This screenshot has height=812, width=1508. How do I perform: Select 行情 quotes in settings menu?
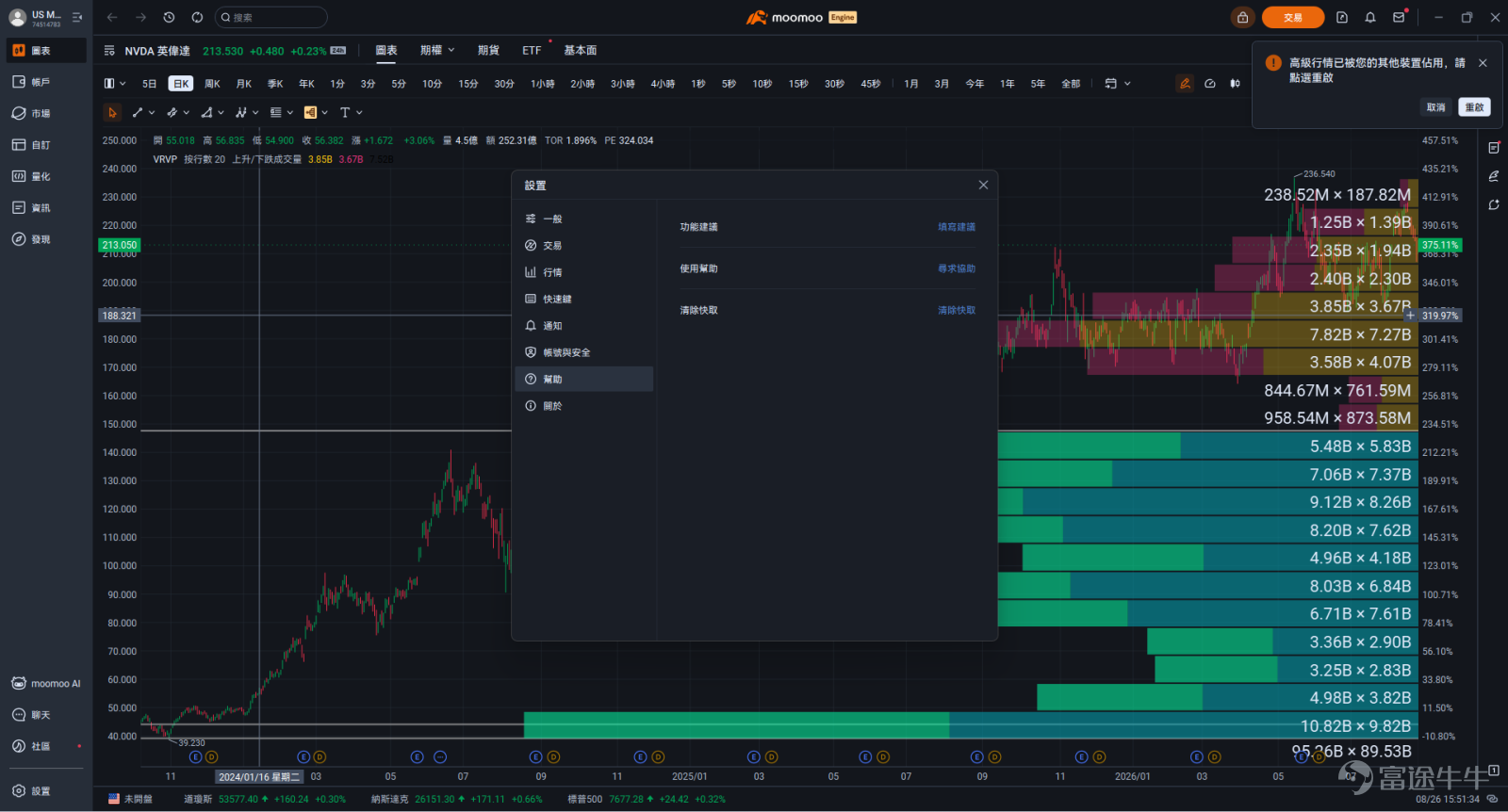click(583, 272)
